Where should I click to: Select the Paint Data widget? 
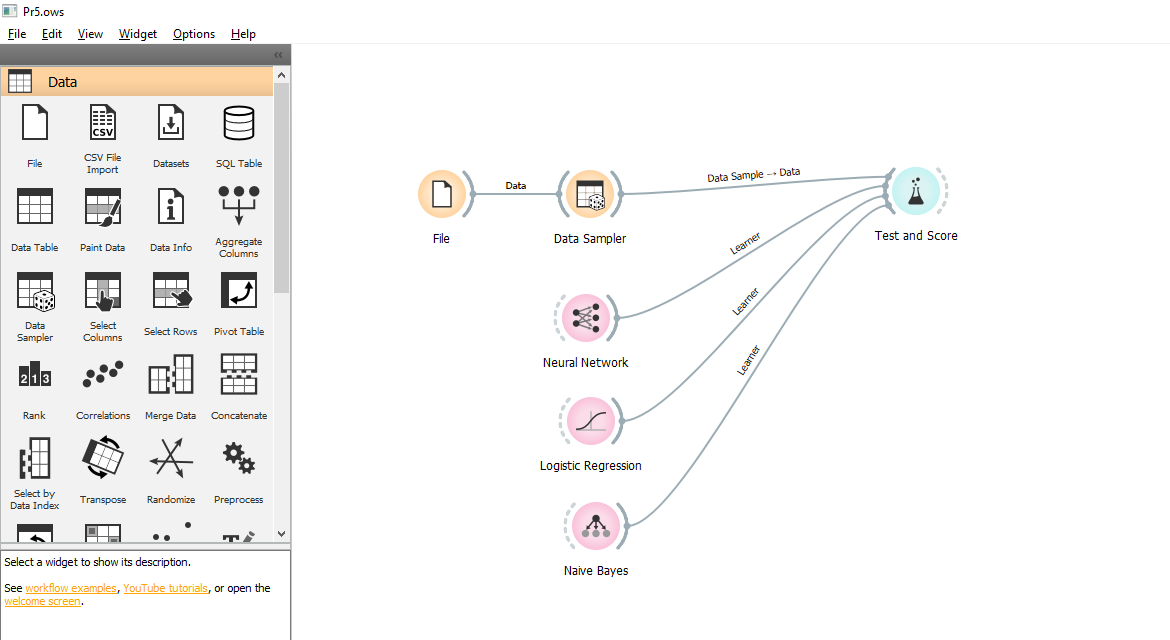pyautogui.click(x=102, y=206)
